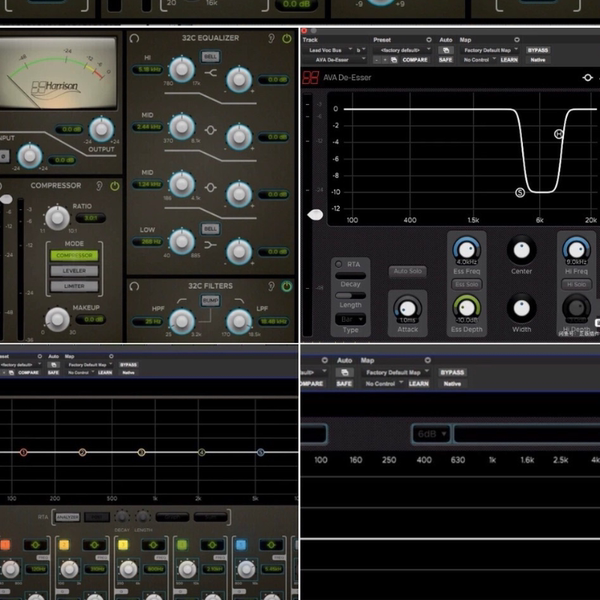Click the AVA De-Esser red logo icon
The width and height of the screenshot is (600, 600).
pos(311,77)
